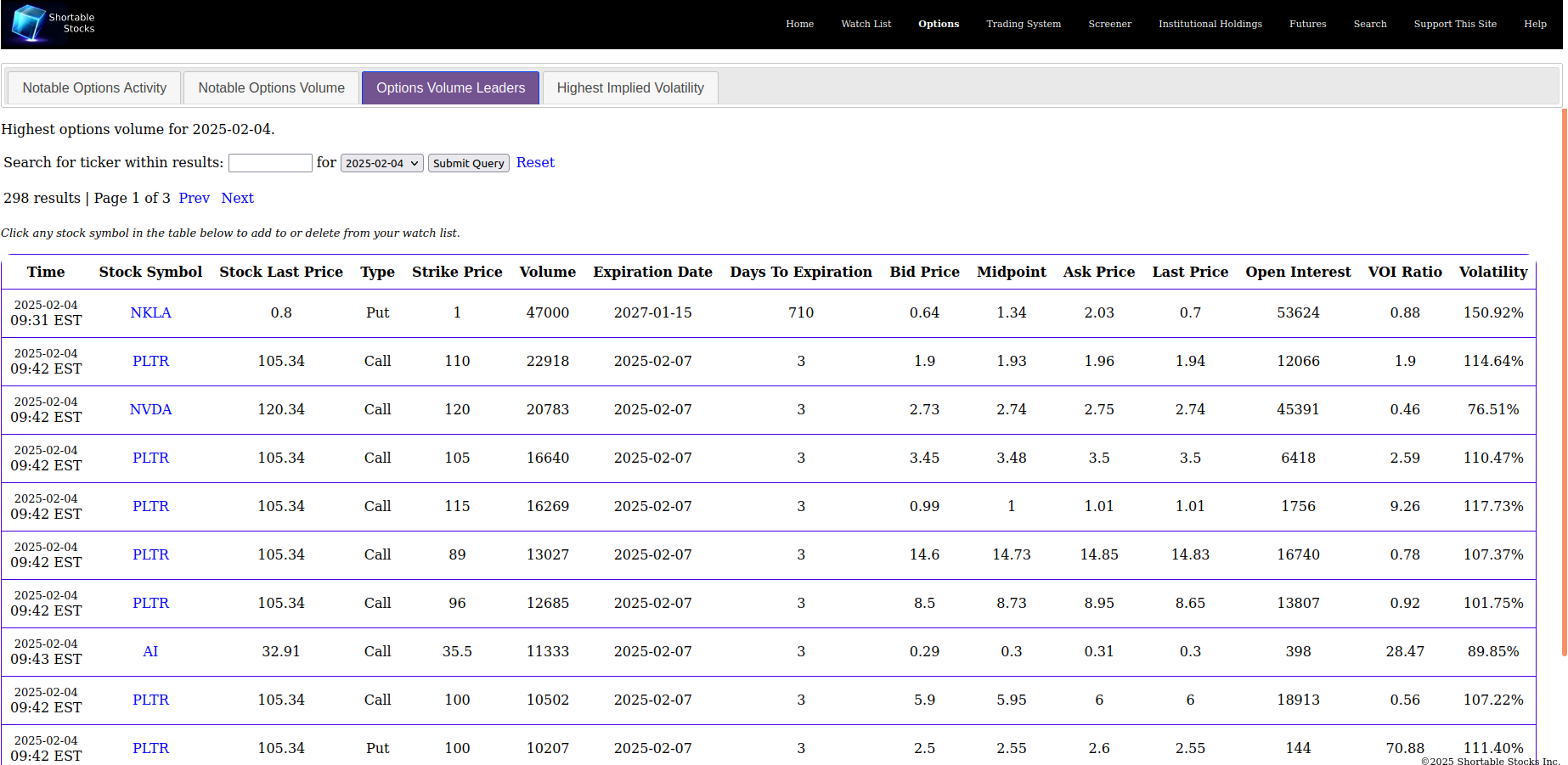
Task: Open the Home menu item
Action: 799,24
